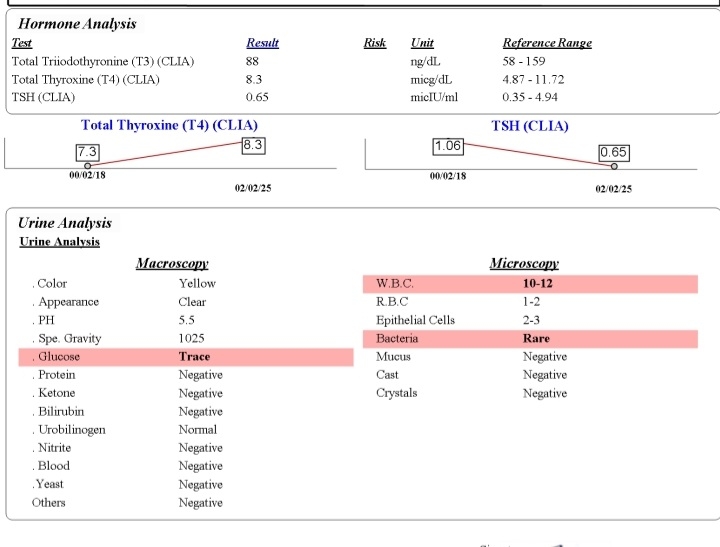
Task: Click the W.B.C. value 10-12
Action: coord(538,283)
